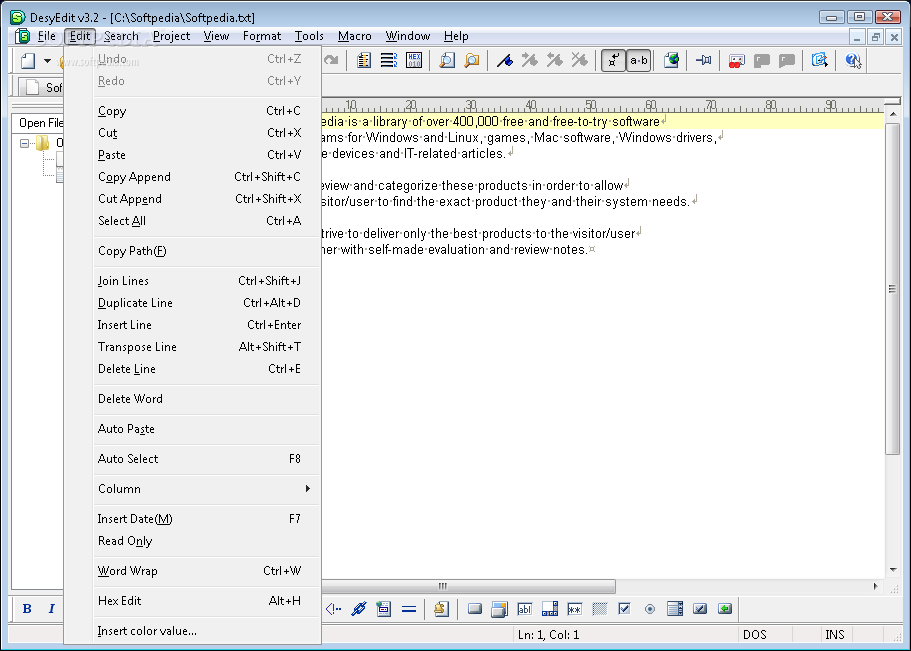
Task: Insert password field icon with asterisks
Action: pyautogui.click(x=575, y=609)
